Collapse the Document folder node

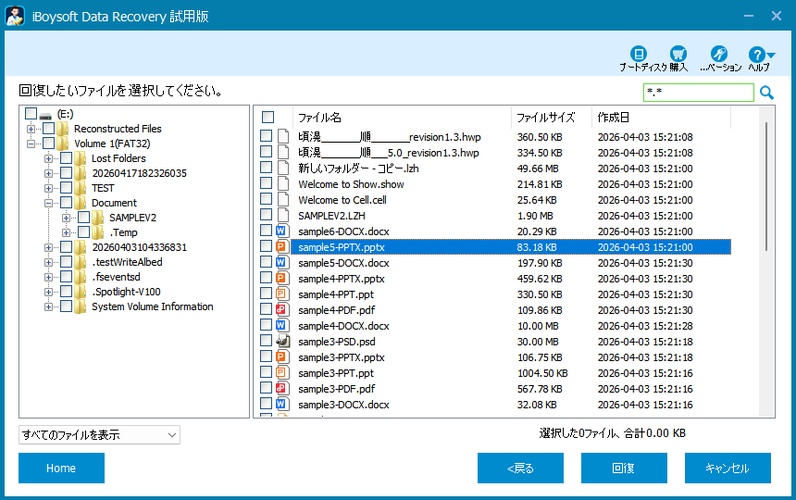coord(48,203)
